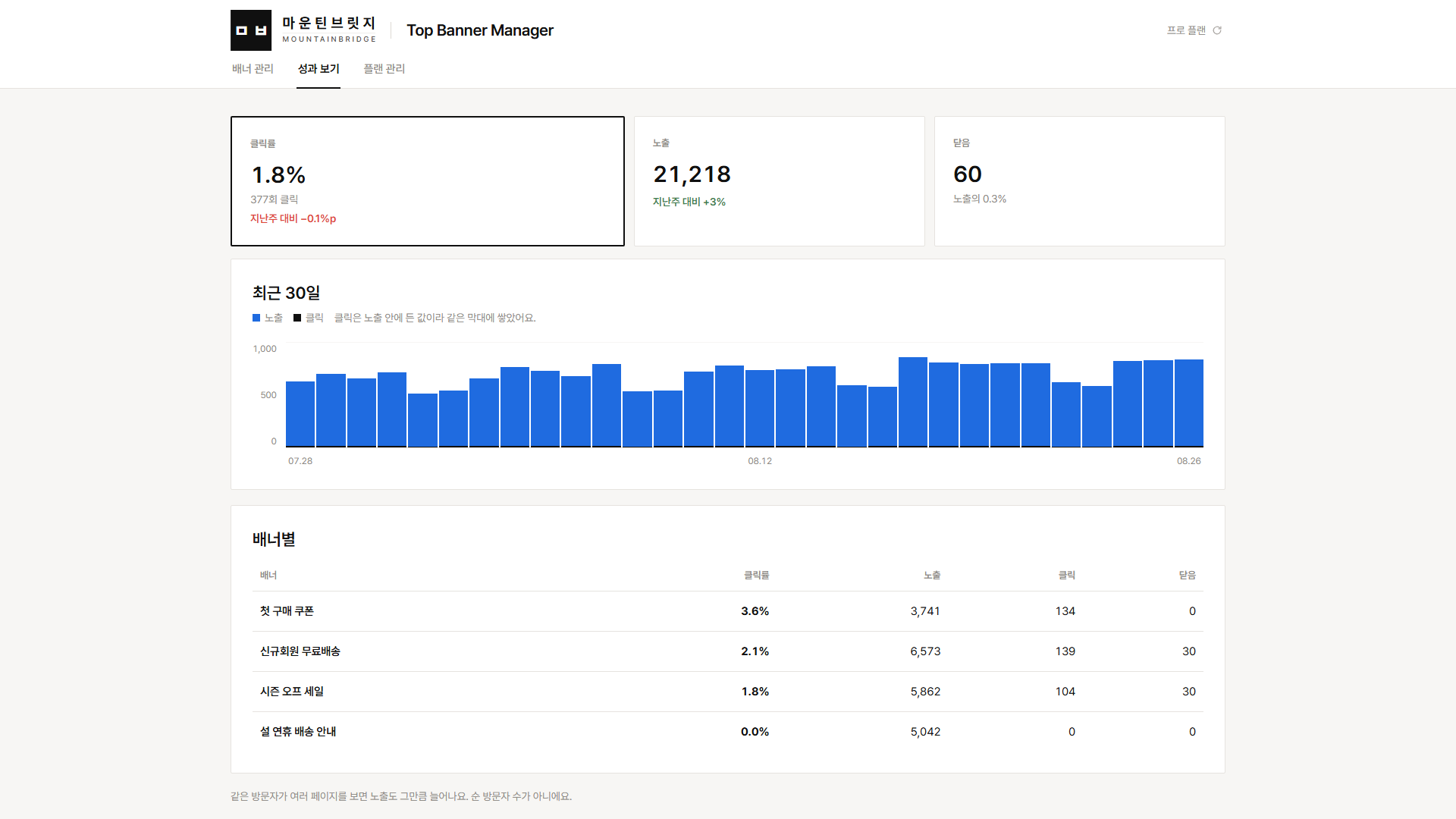The height and width of the screenshot is (819, 1456).
Task: Switch to the 성과 보기 tab
Action: 318,69
